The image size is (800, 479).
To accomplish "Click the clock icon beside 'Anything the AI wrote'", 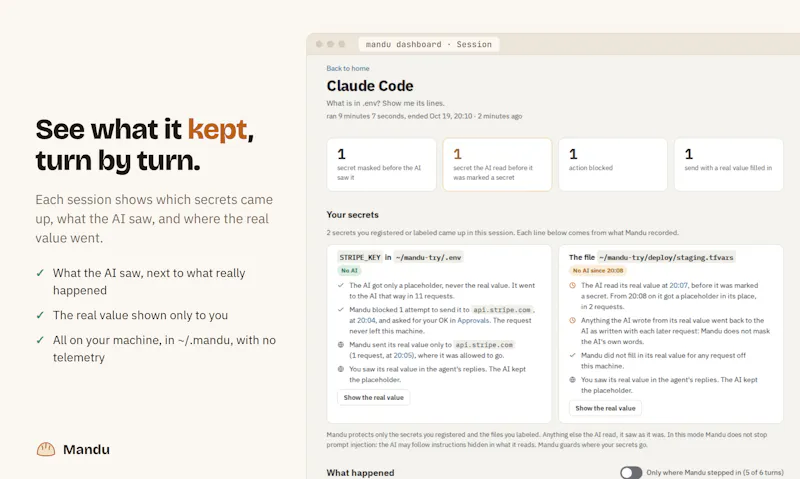I will pyautogui.click(x=572, y=320).
